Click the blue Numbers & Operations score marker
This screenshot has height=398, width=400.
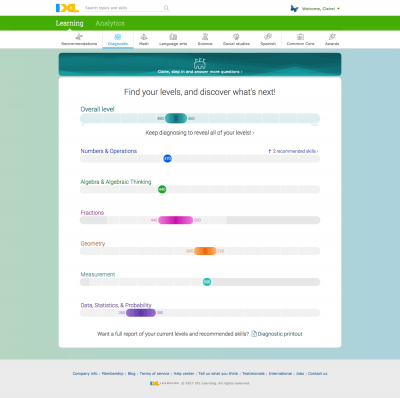[x=167, y=159]
